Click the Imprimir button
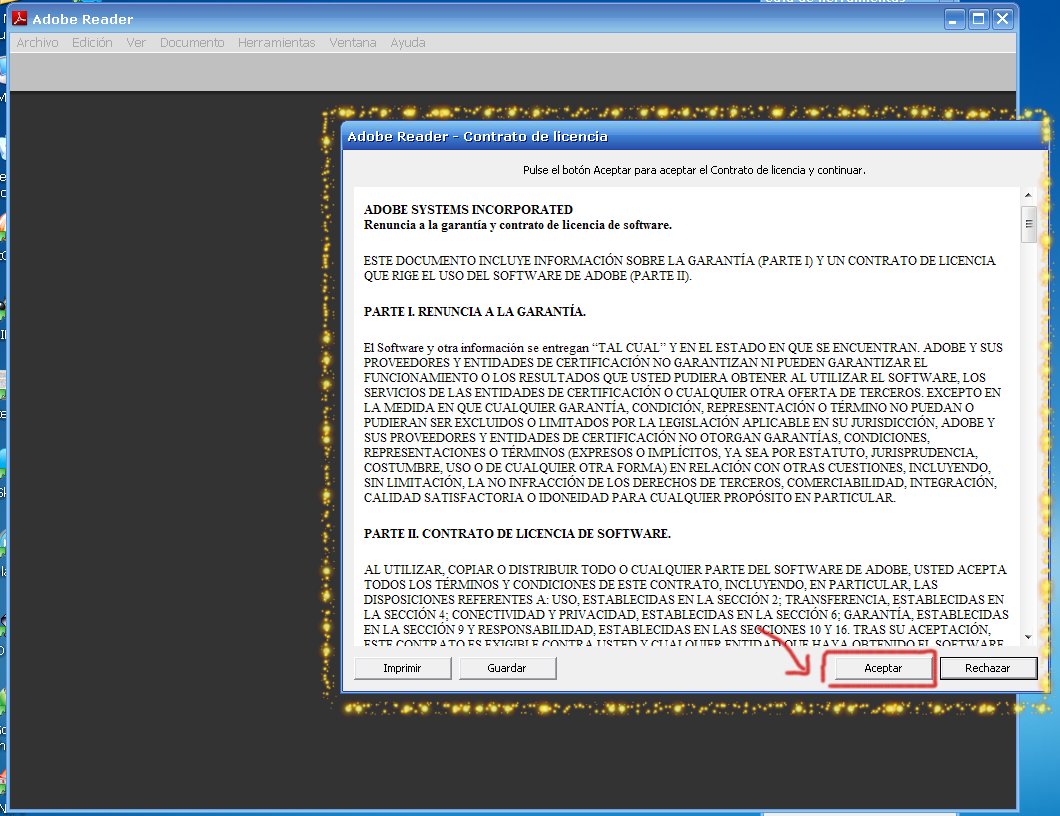This screenshot has height=816, width=1060. (x=402, y=668)
